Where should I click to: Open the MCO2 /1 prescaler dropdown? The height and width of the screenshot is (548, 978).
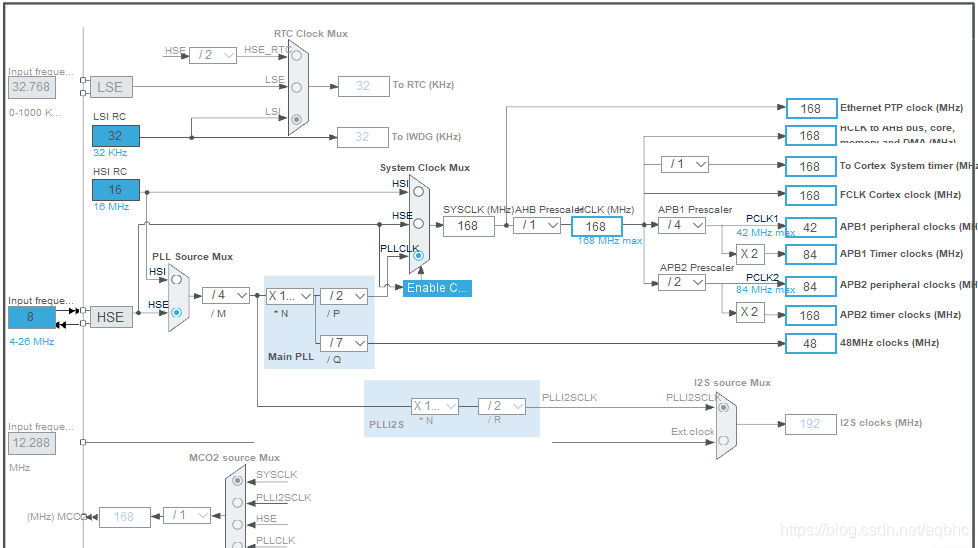coord(186,515)
